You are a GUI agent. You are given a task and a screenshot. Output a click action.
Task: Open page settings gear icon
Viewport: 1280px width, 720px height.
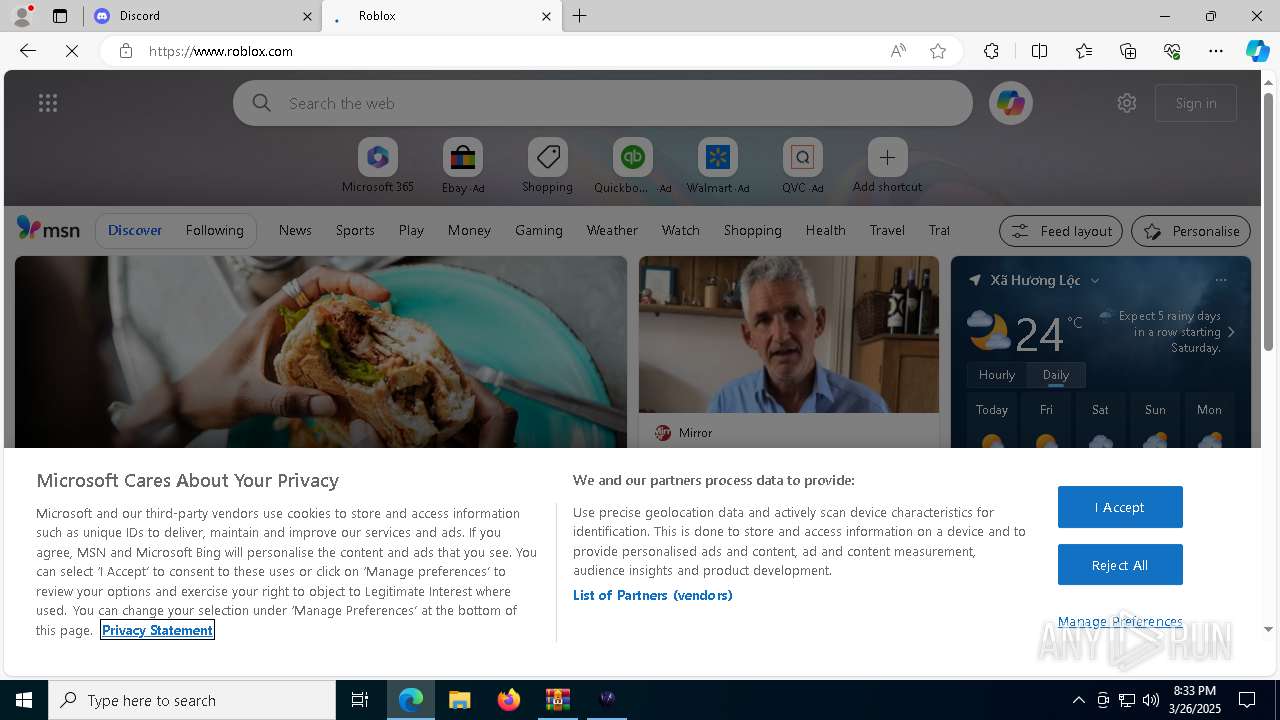[1127, 103]
